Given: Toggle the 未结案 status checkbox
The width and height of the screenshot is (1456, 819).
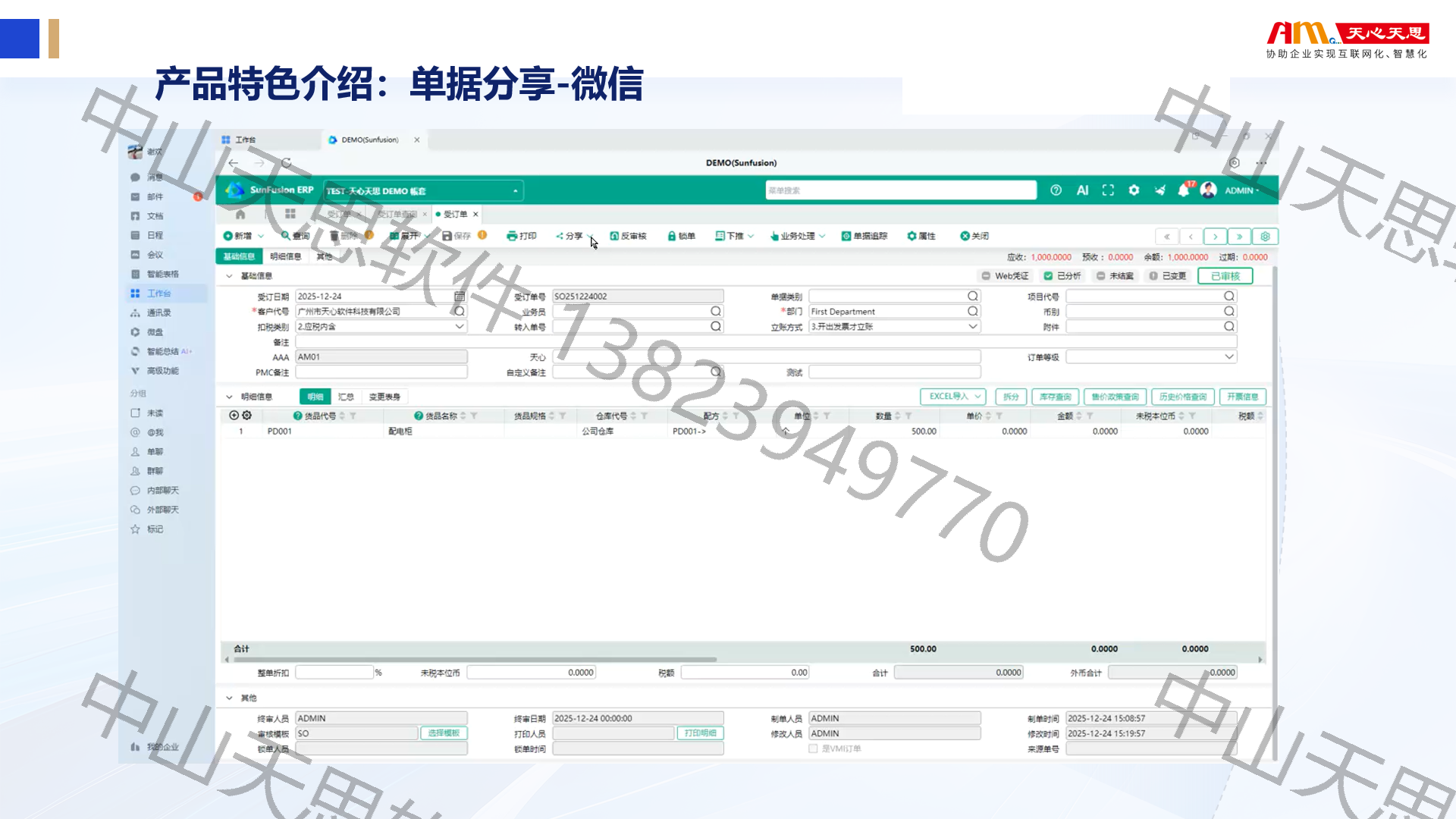Looking at the screenshot, I should click(1100, 276).
